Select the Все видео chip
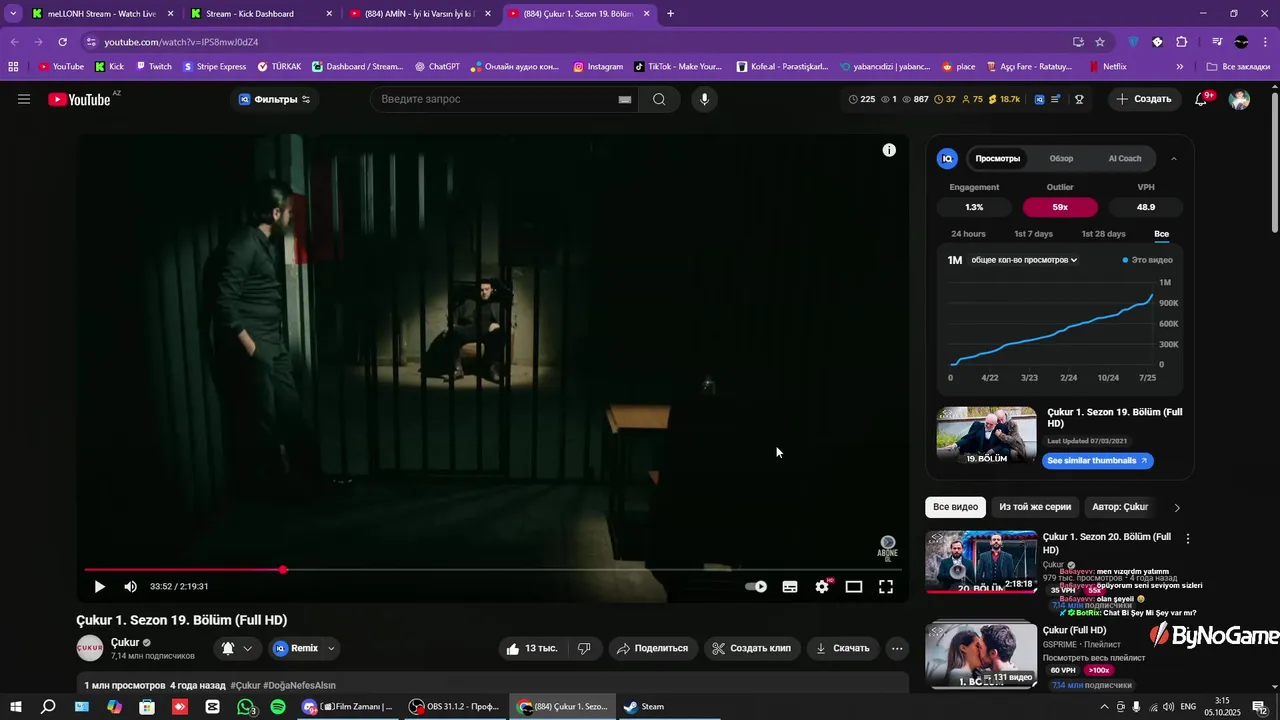The height and width of the screenshot is (720, 1280). [x=955, y=507]
